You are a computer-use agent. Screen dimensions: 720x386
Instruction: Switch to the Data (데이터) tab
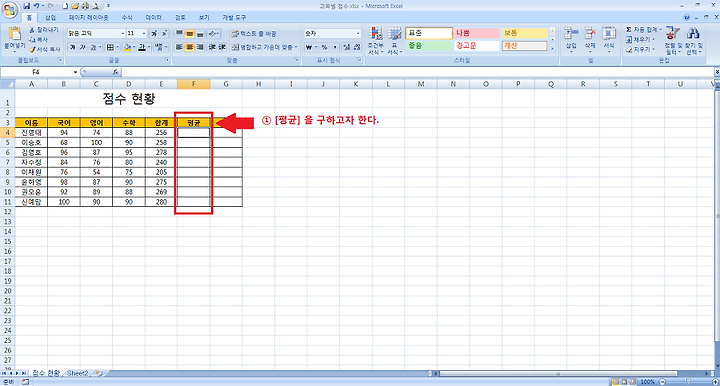point(154,17)
